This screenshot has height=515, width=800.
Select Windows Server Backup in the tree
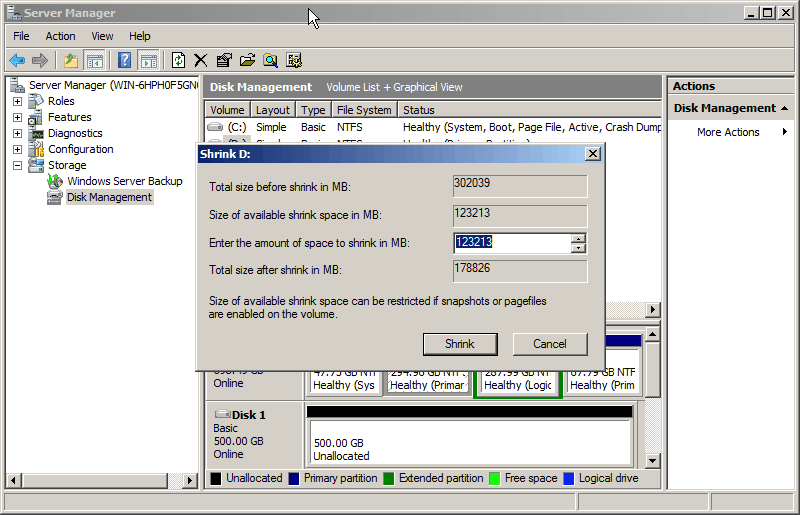coord(124,181)
